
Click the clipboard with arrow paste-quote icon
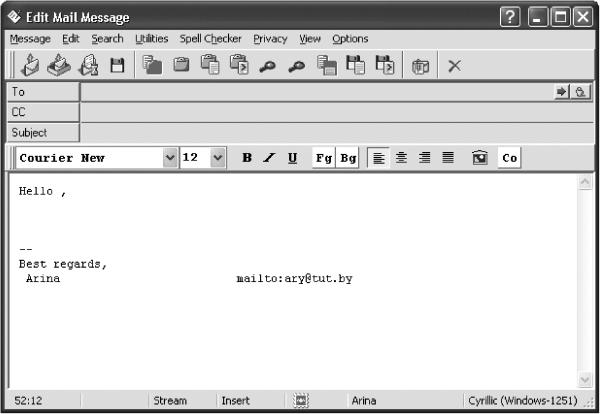[x=239, y=64]
